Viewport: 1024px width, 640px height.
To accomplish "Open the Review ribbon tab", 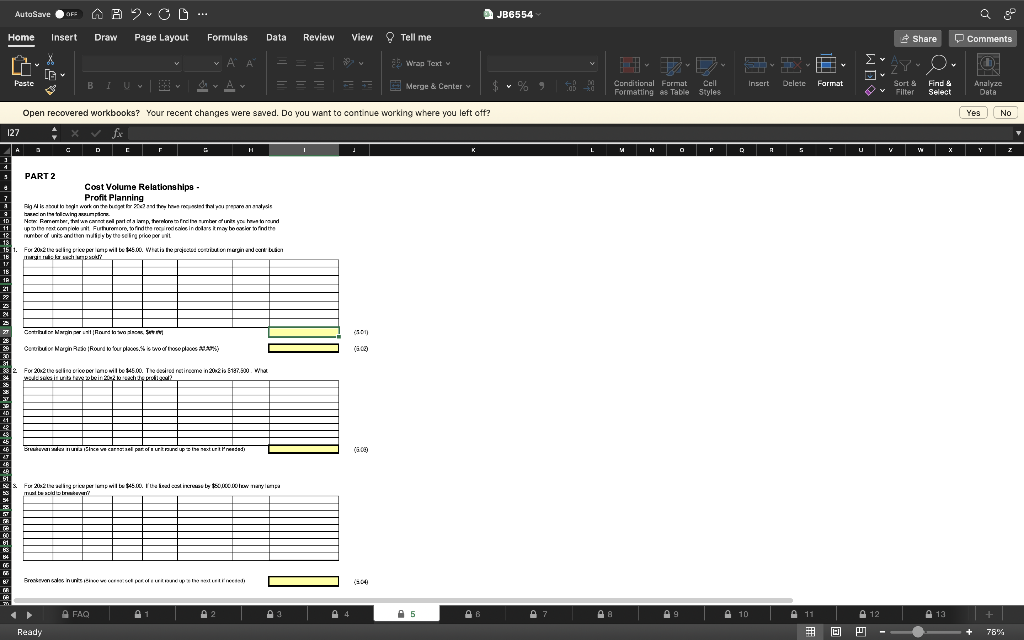I will 318,37.
